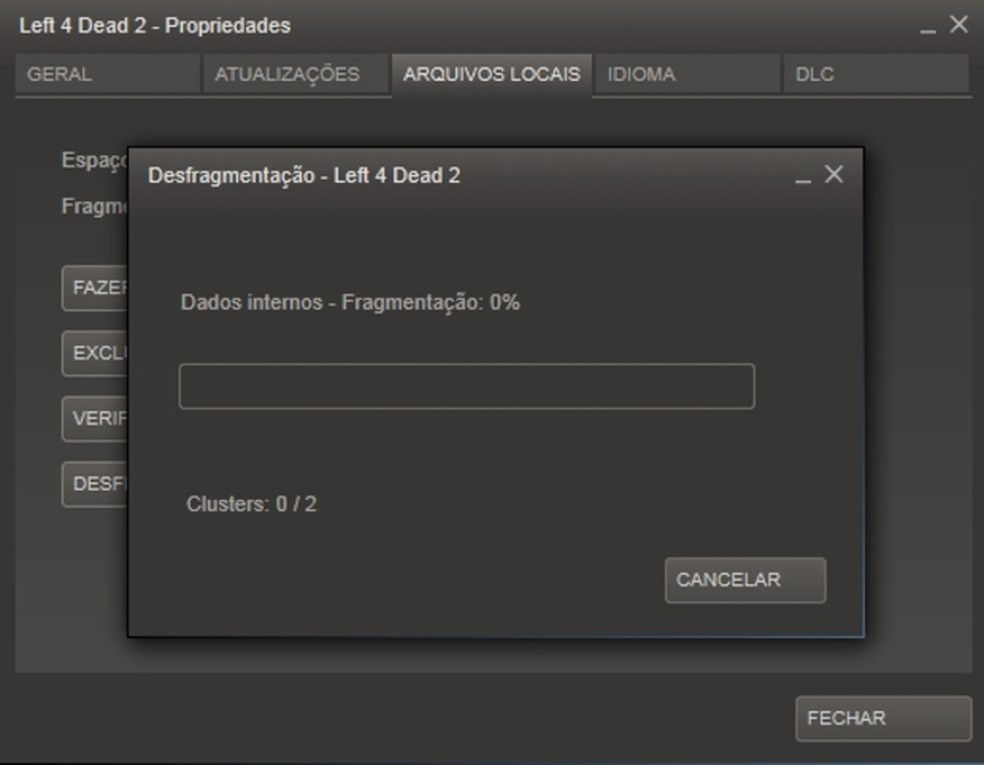Minimize the Propriedades window

pos(928,26)
